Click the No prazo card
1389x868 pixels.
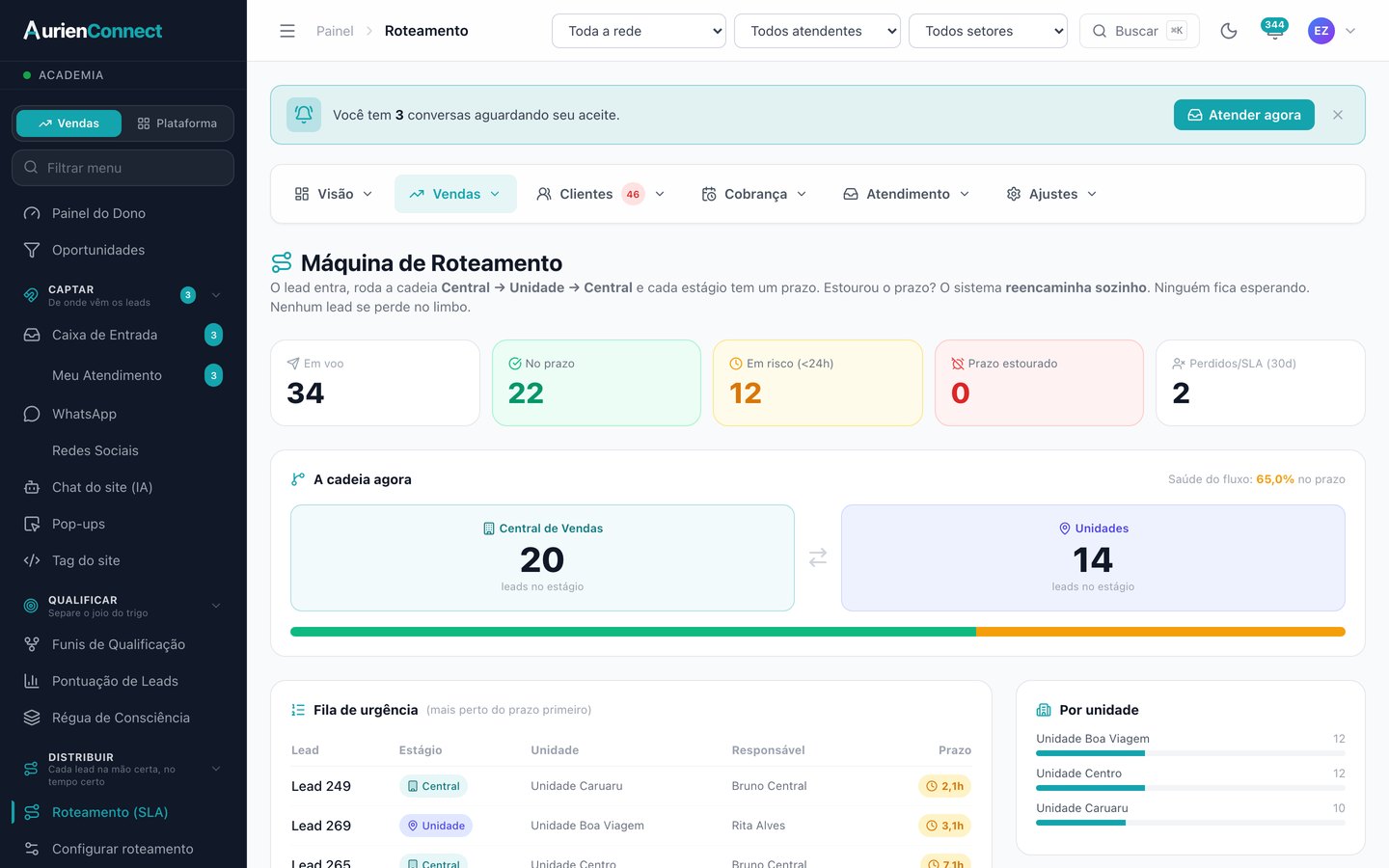click(596, 383)
